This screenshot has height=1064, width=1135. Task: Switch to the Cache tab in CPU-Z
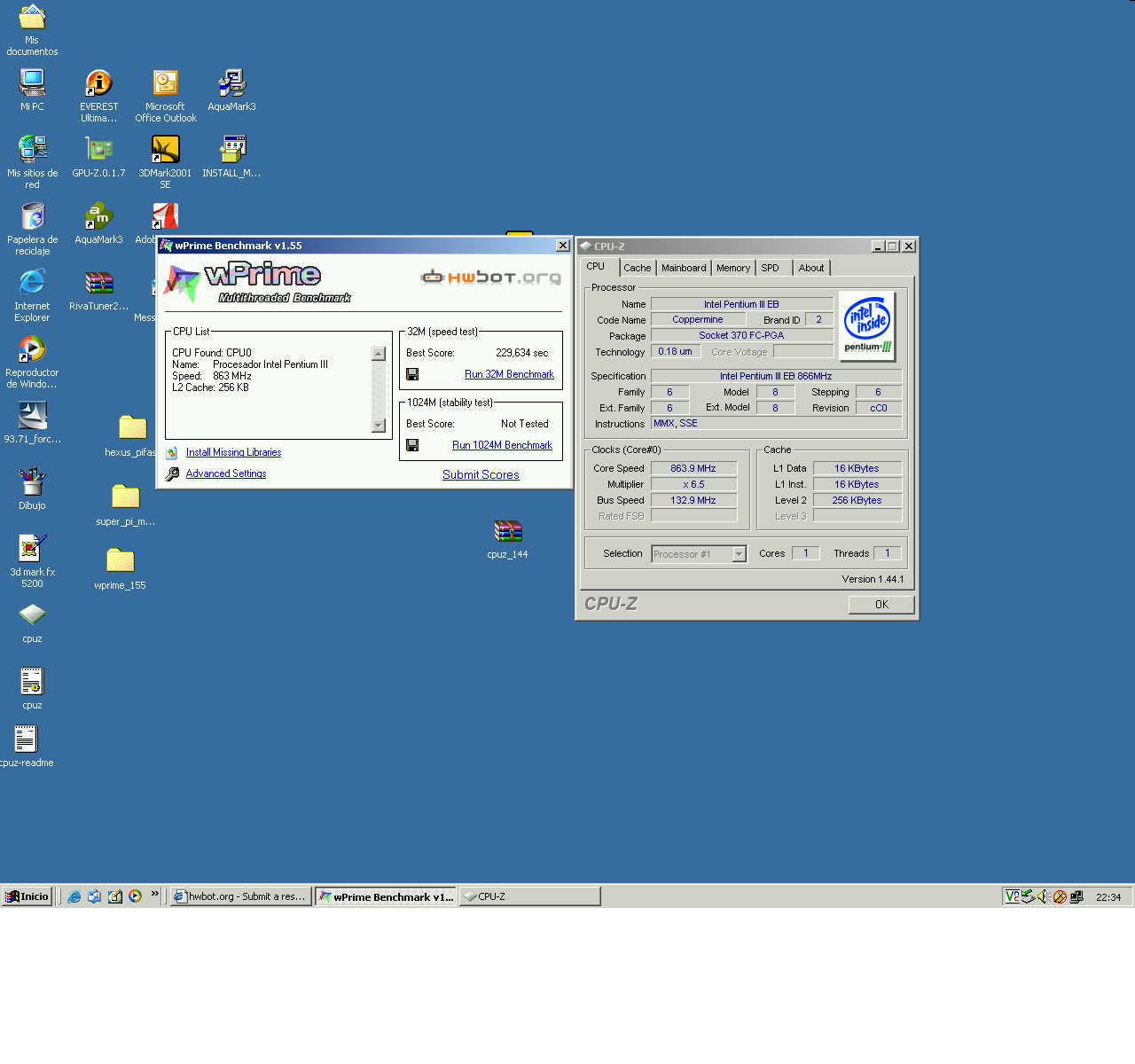pos(637,268)
